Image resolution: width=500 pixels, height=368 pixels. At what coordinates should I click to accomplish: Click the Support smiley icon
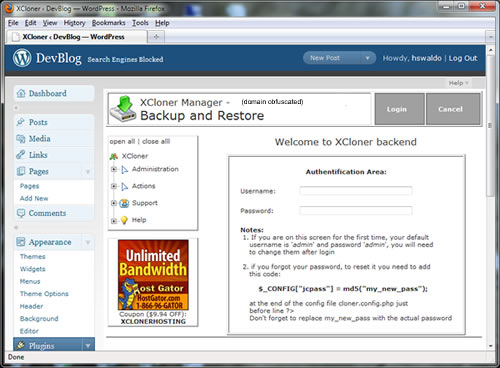pyautogui.click(x=124, y=203)
